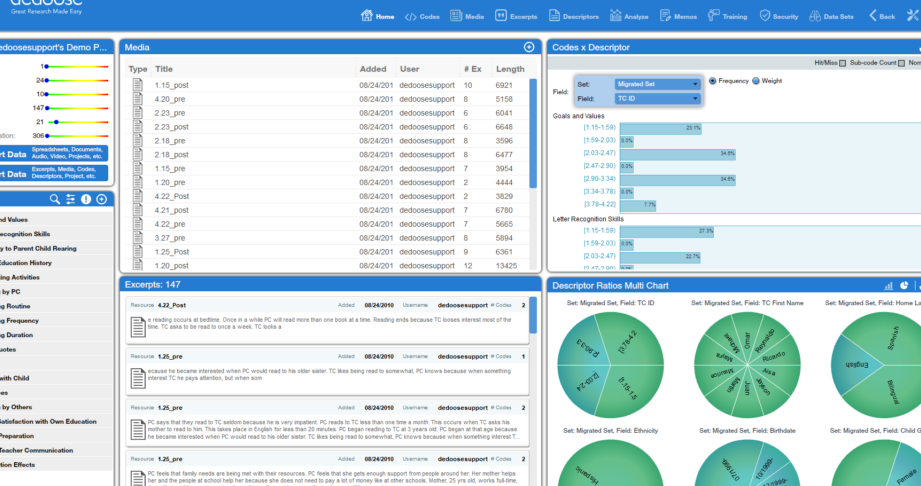Select the Frequency radio button

(x=712, y=81)
